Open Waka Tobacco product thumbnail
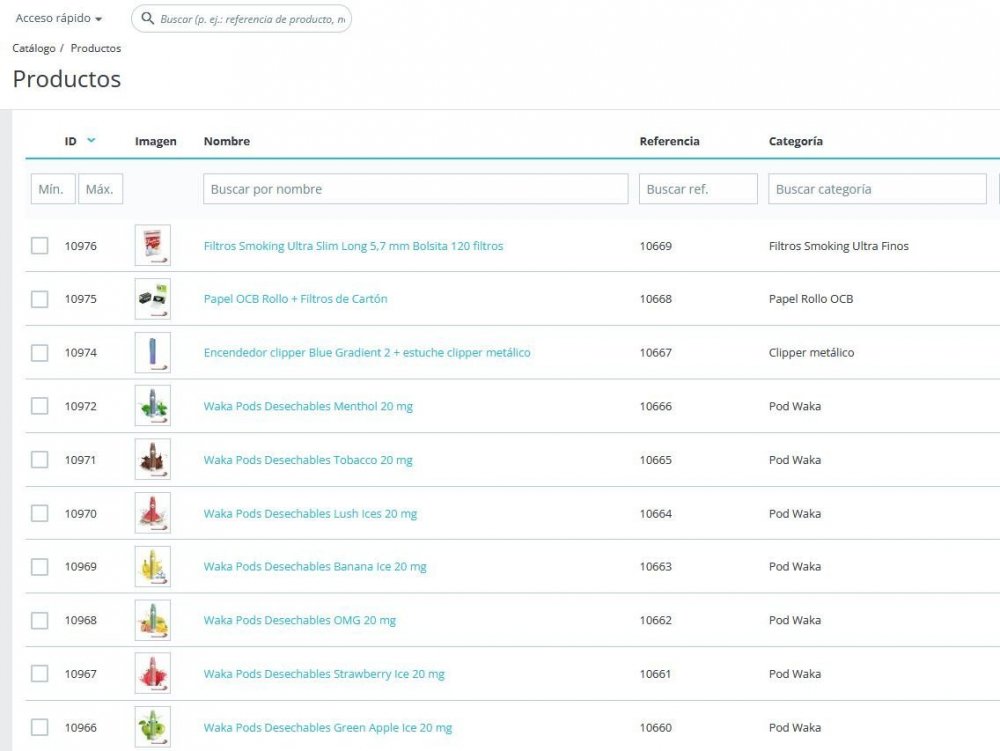The width and height of the screenshot is (1000, 751). click(152, 460)
